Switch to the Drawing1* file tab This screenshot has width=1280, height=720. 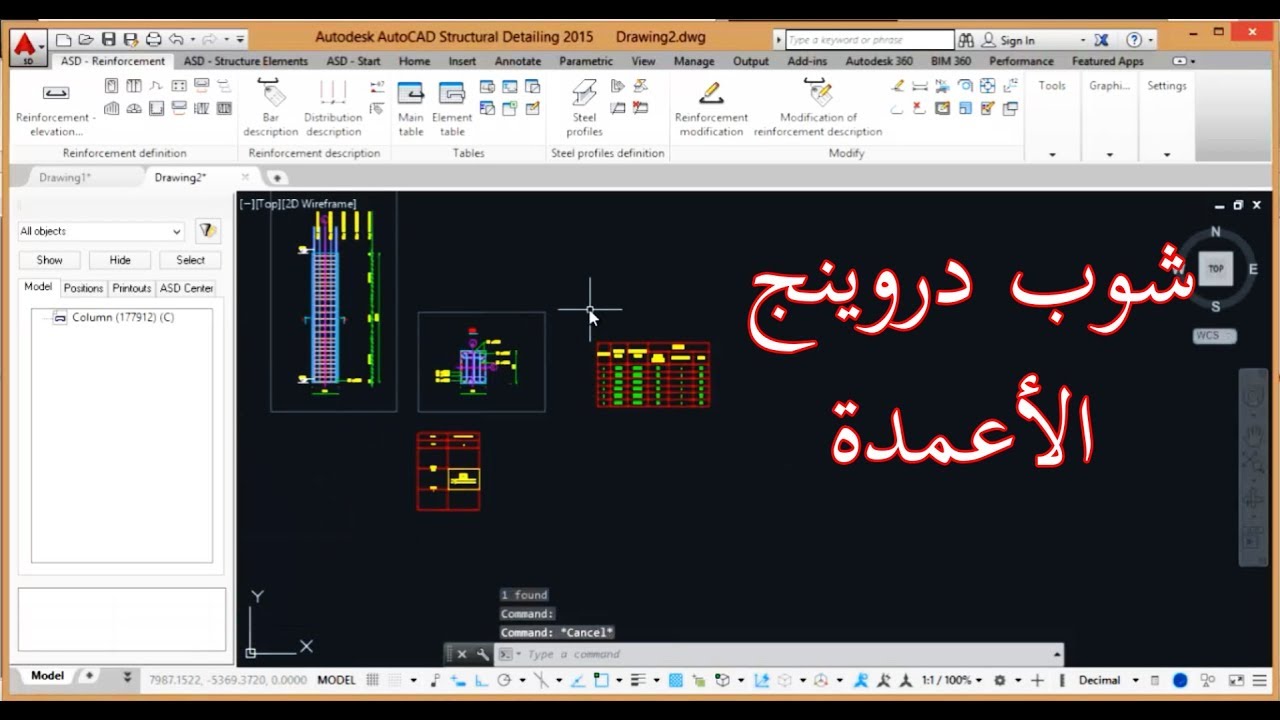[65, 177]
